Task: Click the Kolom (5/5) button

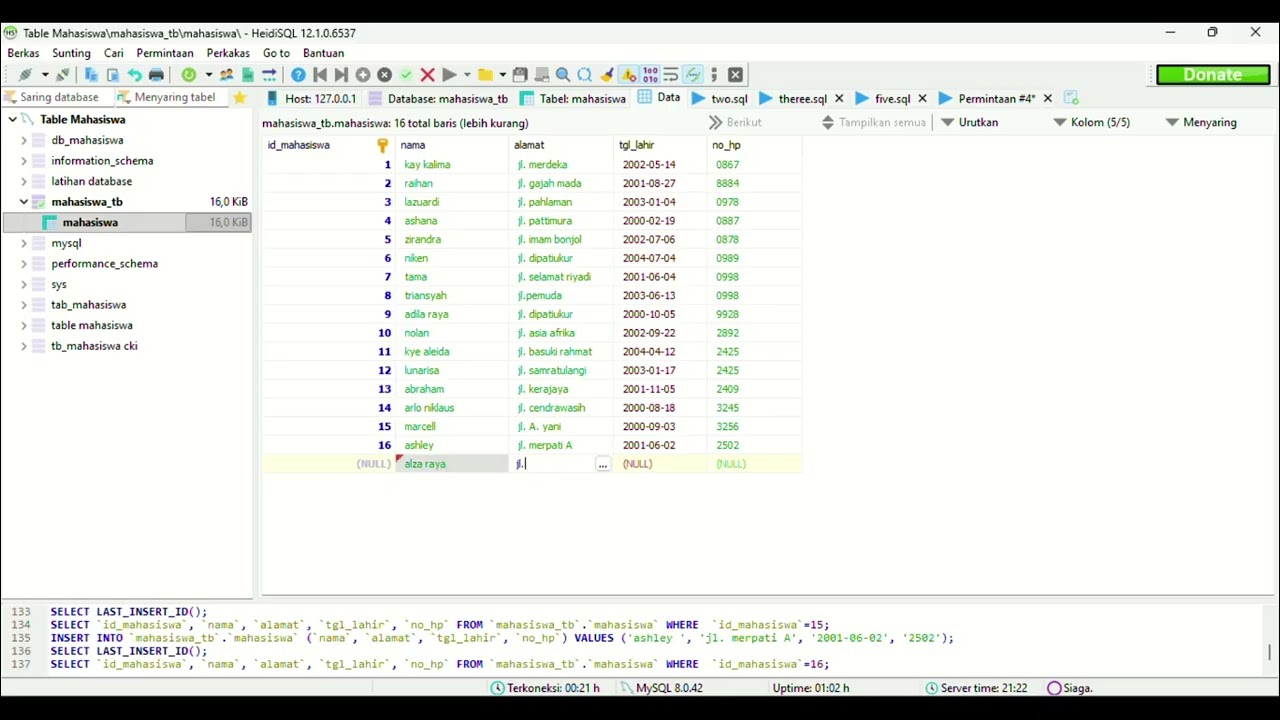Action: click(1092, 122)
